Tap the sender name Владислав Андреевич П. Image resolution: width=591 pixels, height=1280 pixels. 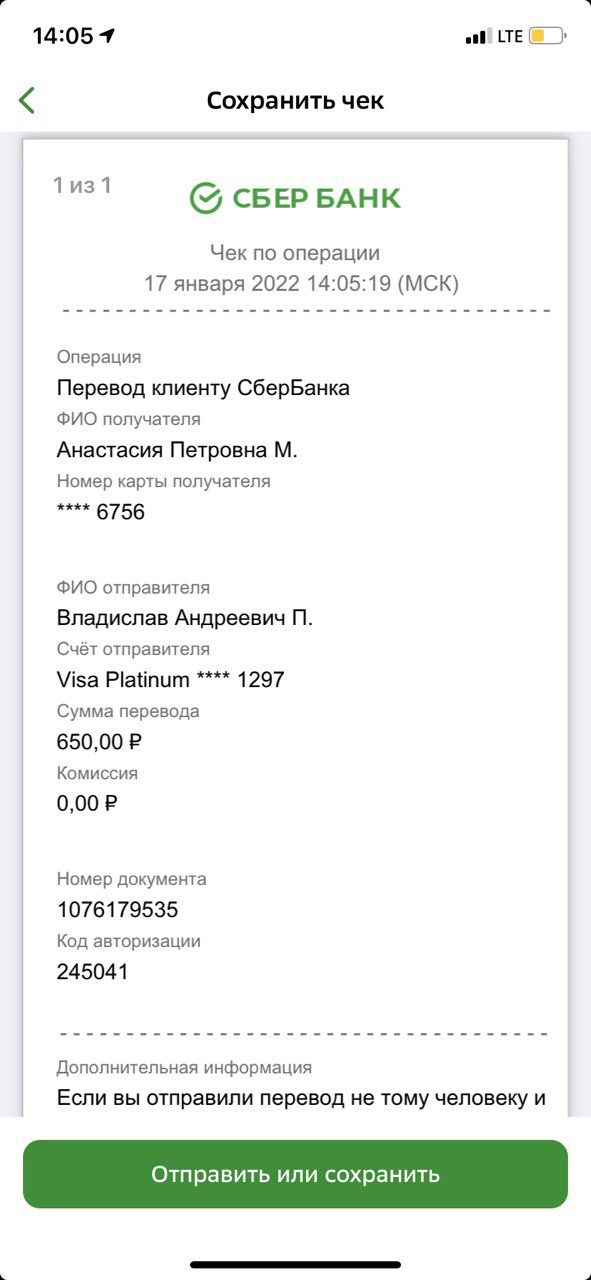[x=185, y=618]
